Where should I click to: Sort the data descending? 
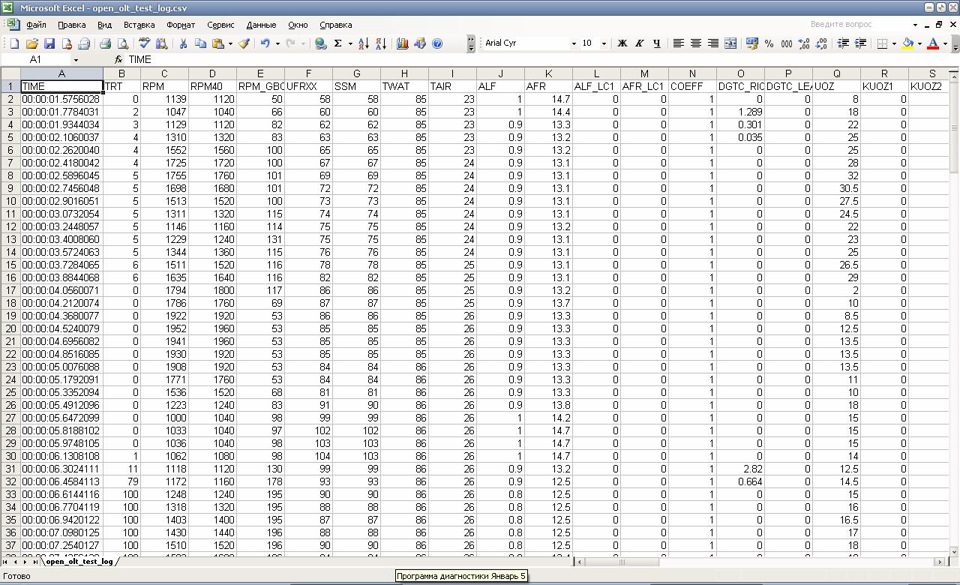(381, 43)
